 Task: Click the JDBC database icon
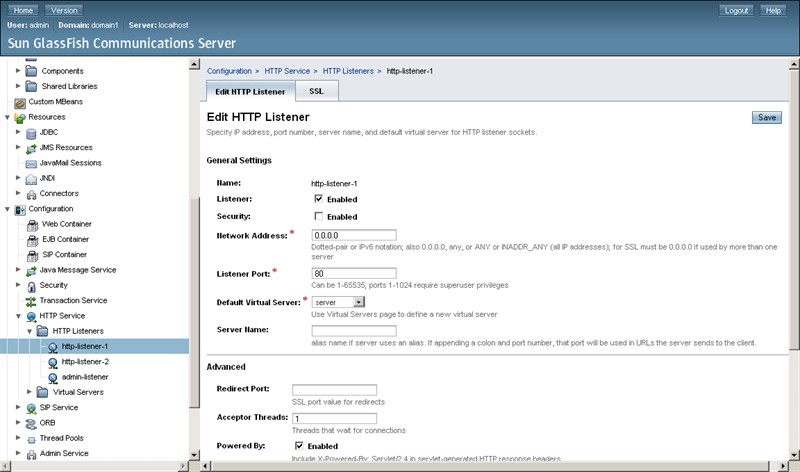pos(31,133)
